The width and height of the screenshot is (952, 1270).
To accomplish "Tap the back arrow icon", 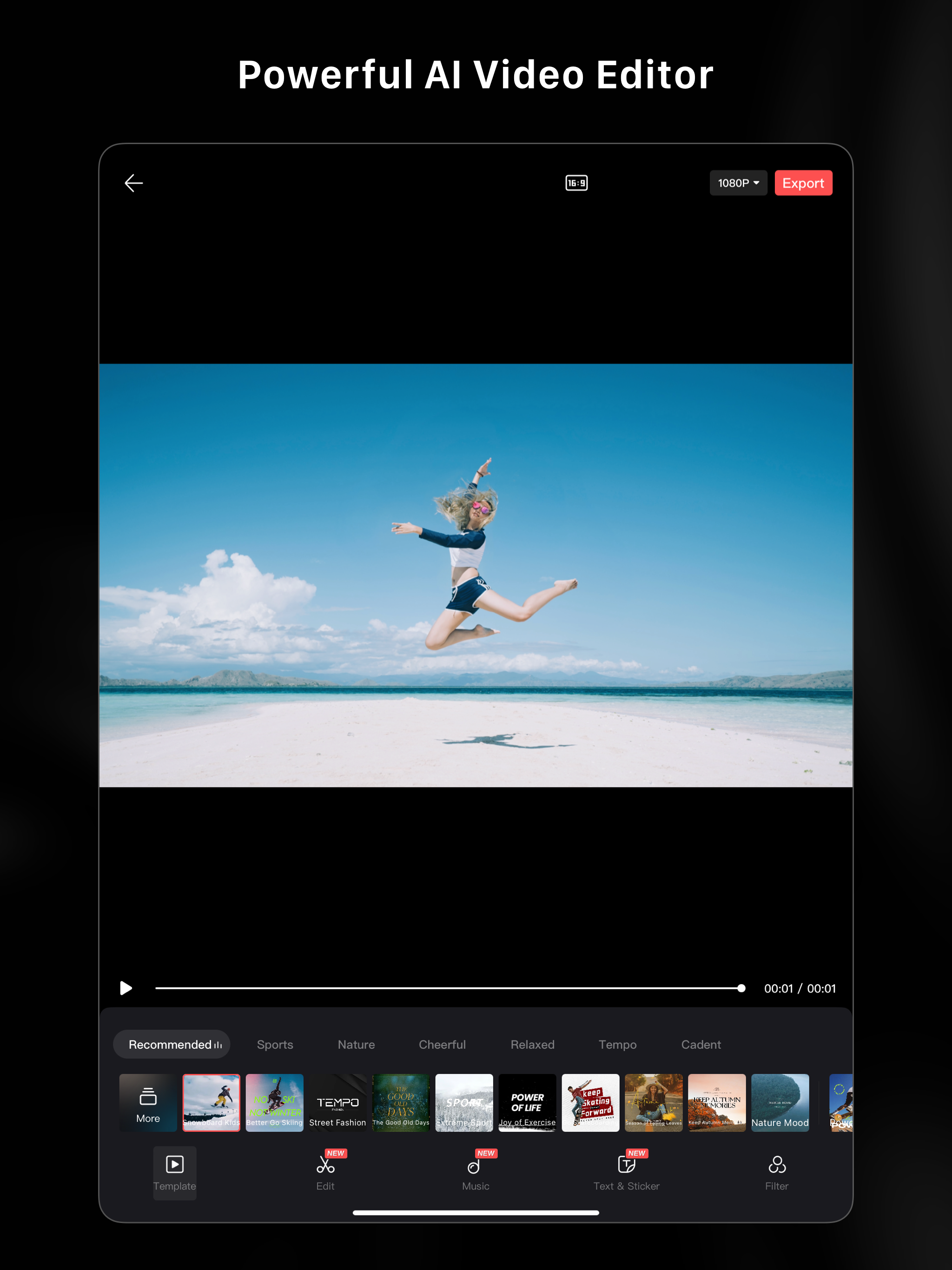I will [133, 183].
